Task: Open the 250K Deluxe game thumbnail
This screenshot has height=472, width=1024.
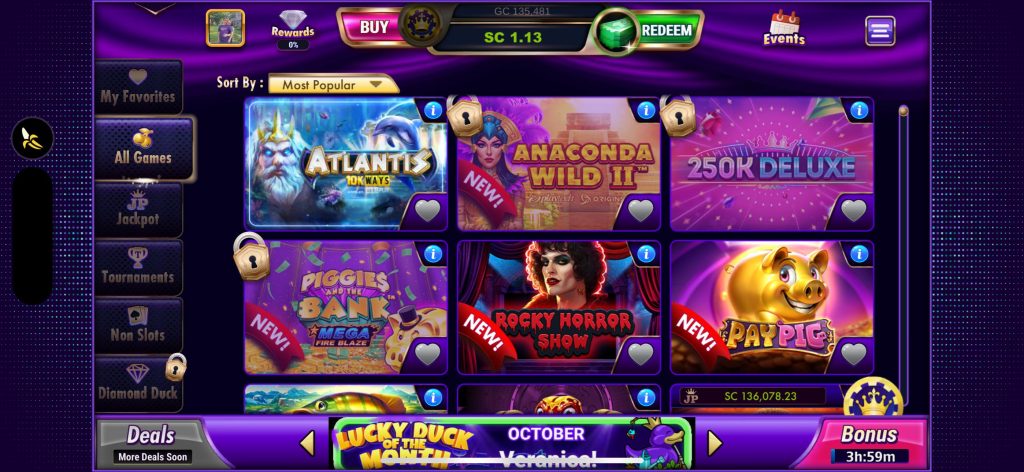Action: point(772,164)
